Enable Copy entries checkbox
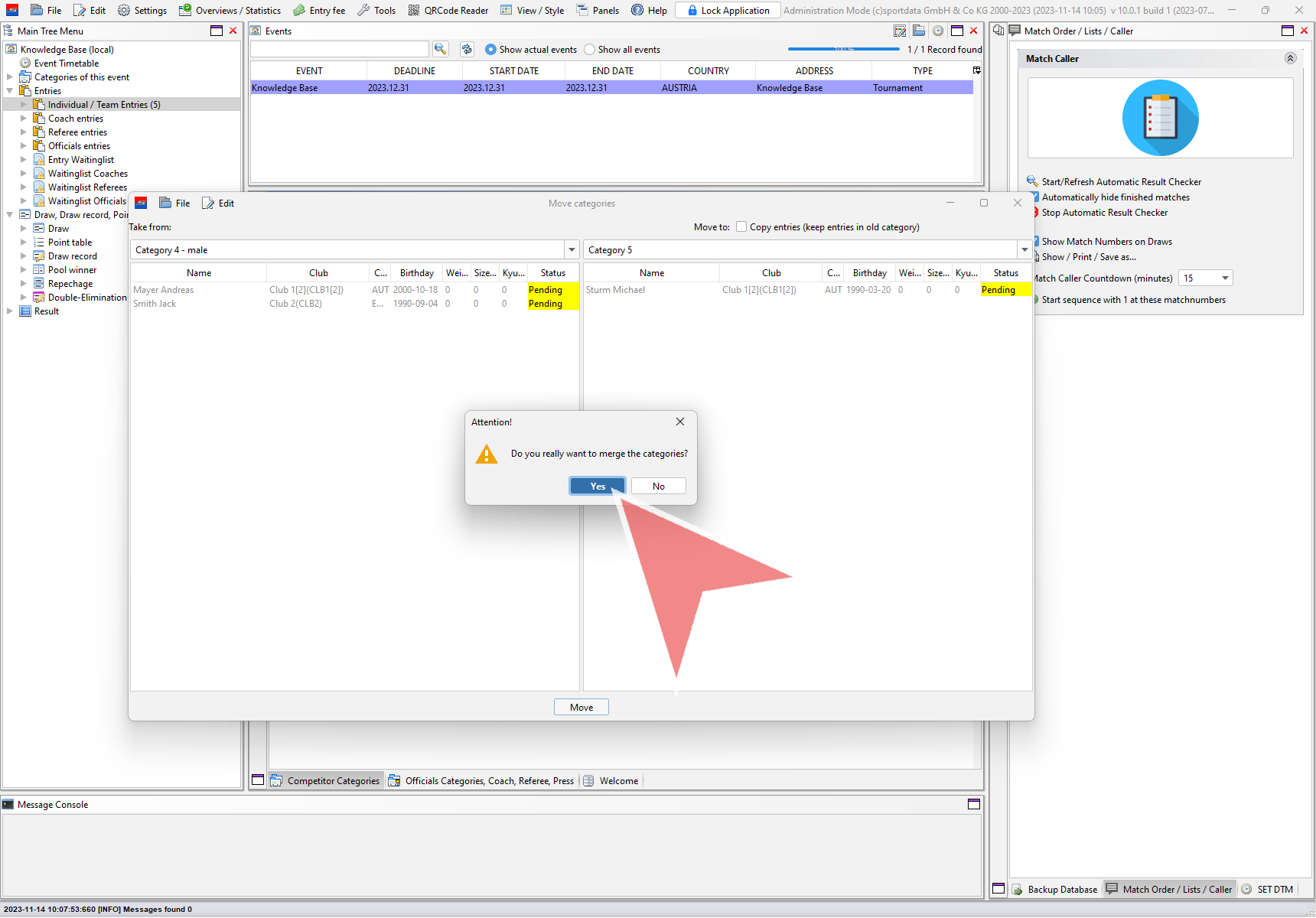Image resolution: width=1316 pixels, height=918 pixels. (741, 227)
